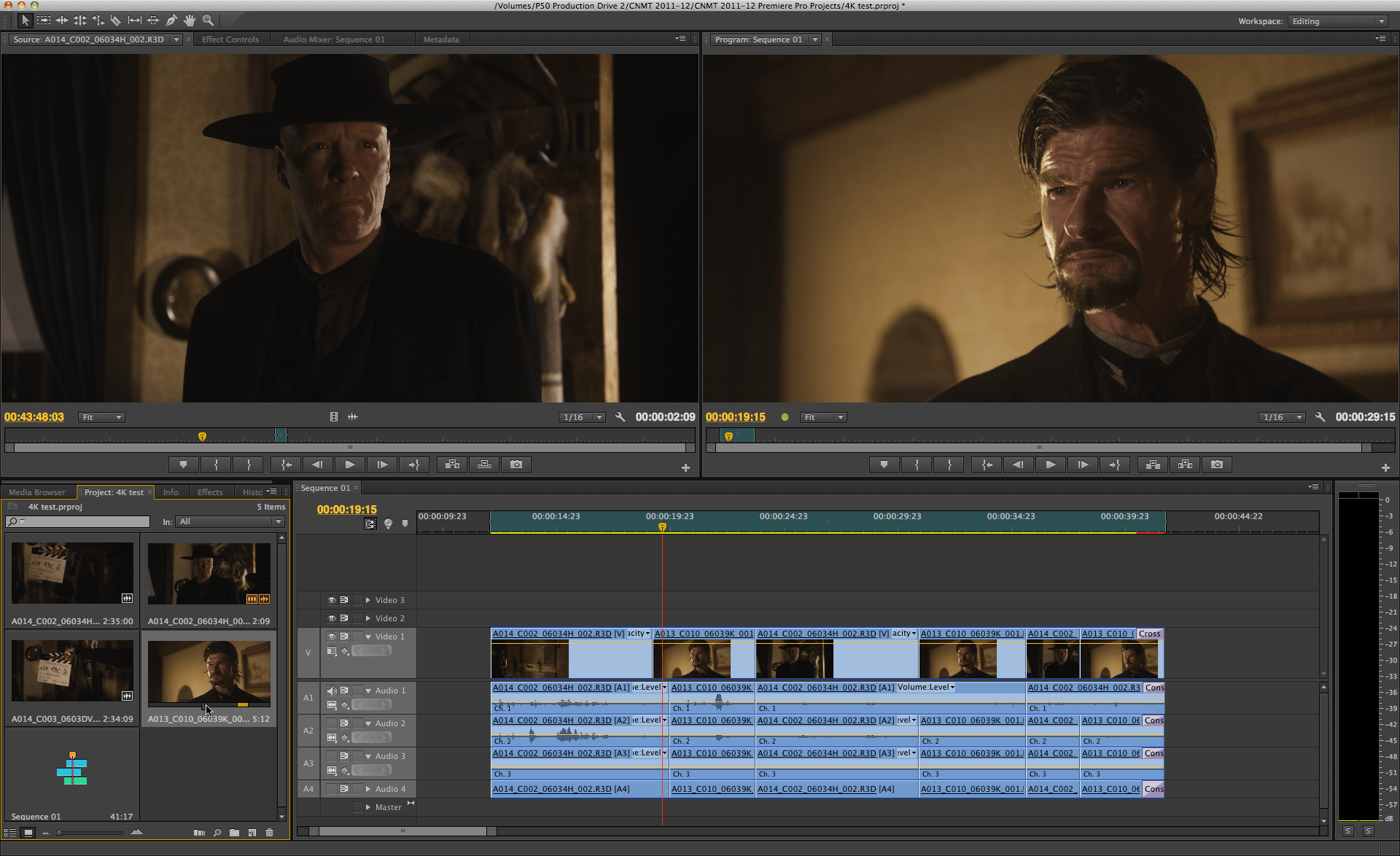Click timeline horizontal zoom scrollbar

coord(402,831)
